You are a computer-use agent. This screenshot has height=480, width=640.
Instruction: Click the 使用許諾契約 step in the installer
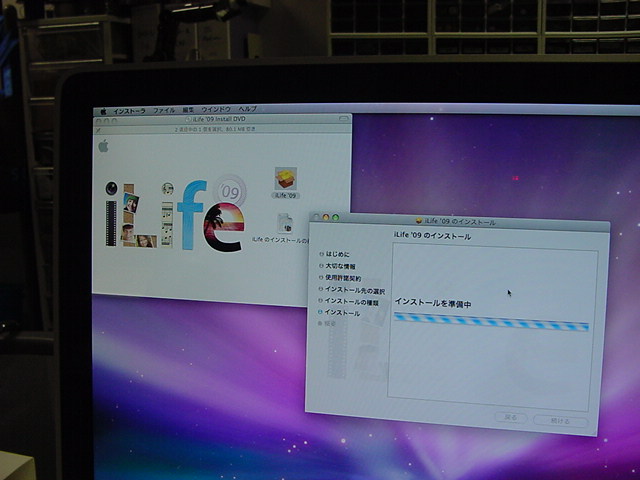pyautogui.click(x=340, y=278)
